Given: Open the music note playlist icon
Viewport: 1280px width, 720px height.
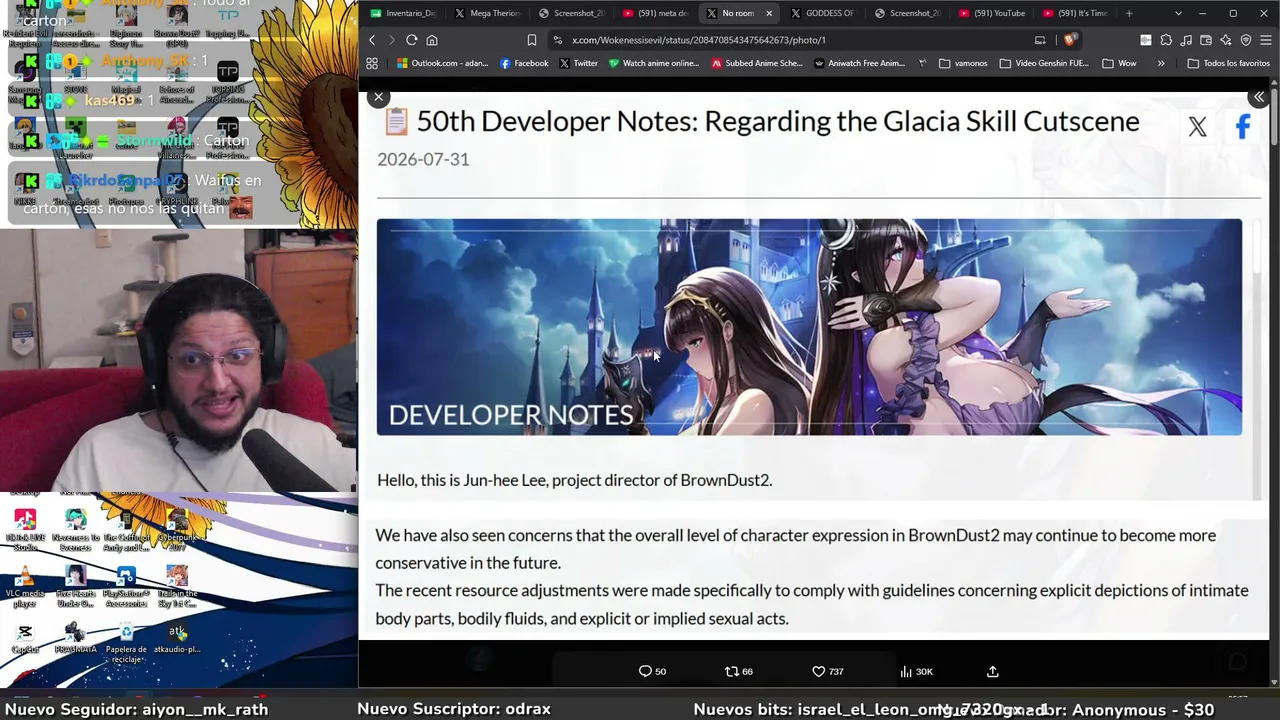Looking at the screenshot, I should coord(1186,40).
